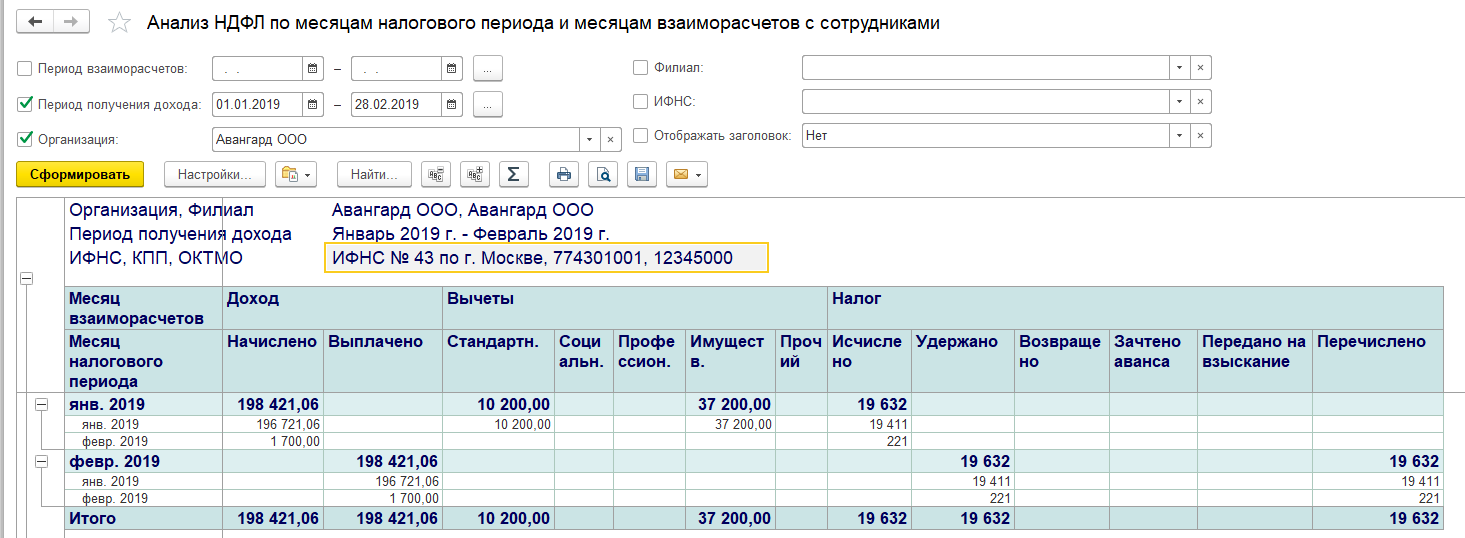Open the Филиал dropdown list
The height and width of the screenshot is (538, 1465).
tap(1180, 68)
